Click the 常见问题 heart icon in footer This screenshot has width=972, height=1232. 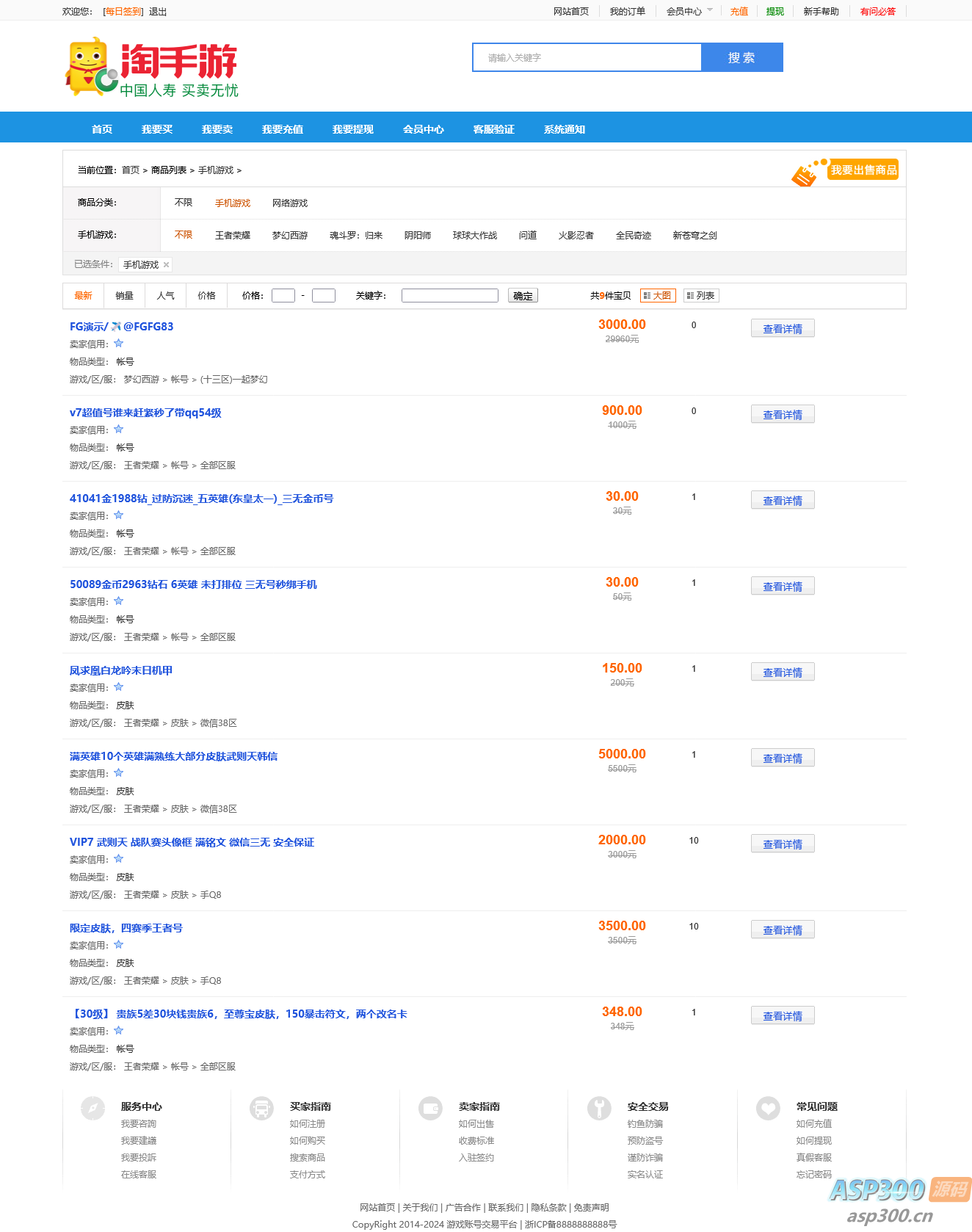[x=768, y=1108]
